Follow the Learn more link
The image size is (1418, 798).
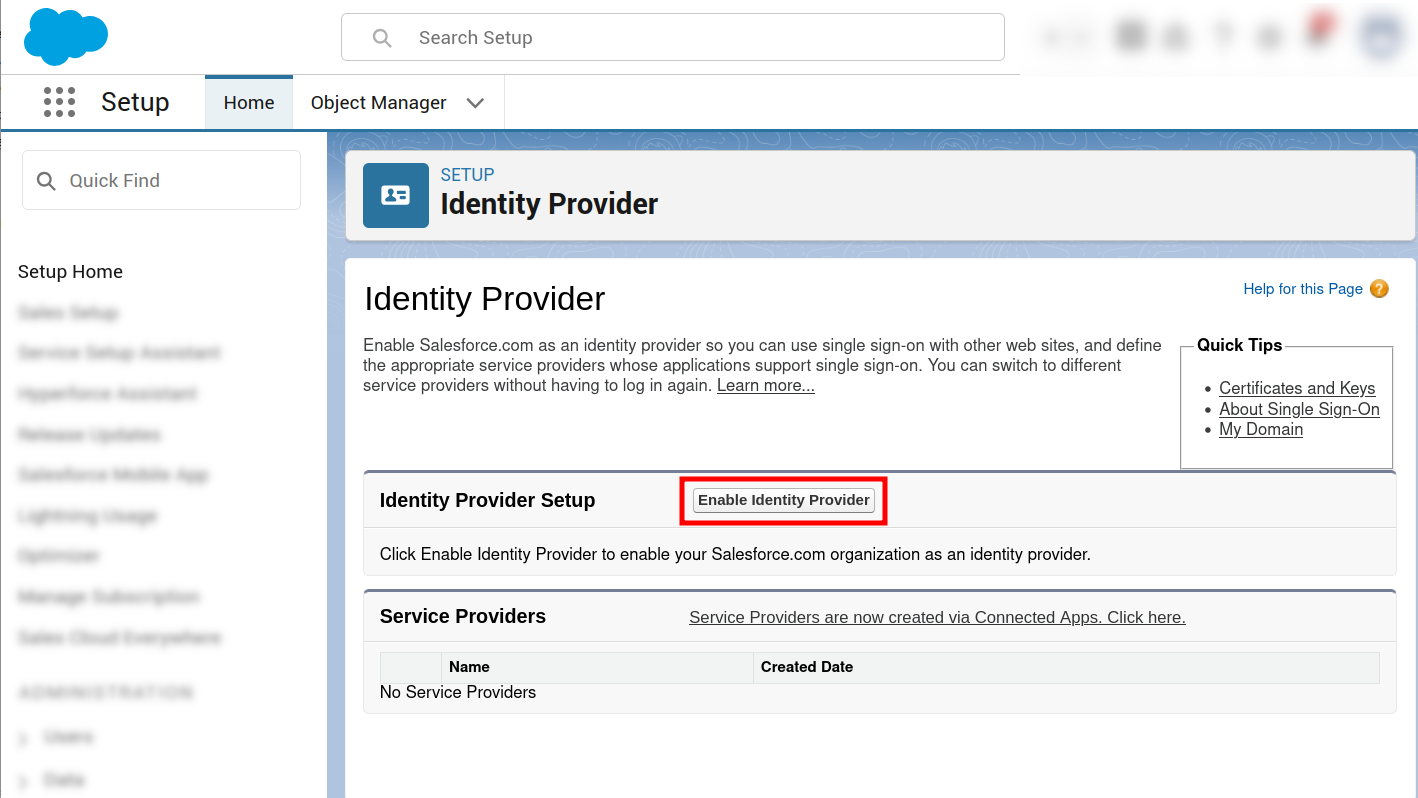[x=765, y=386]
